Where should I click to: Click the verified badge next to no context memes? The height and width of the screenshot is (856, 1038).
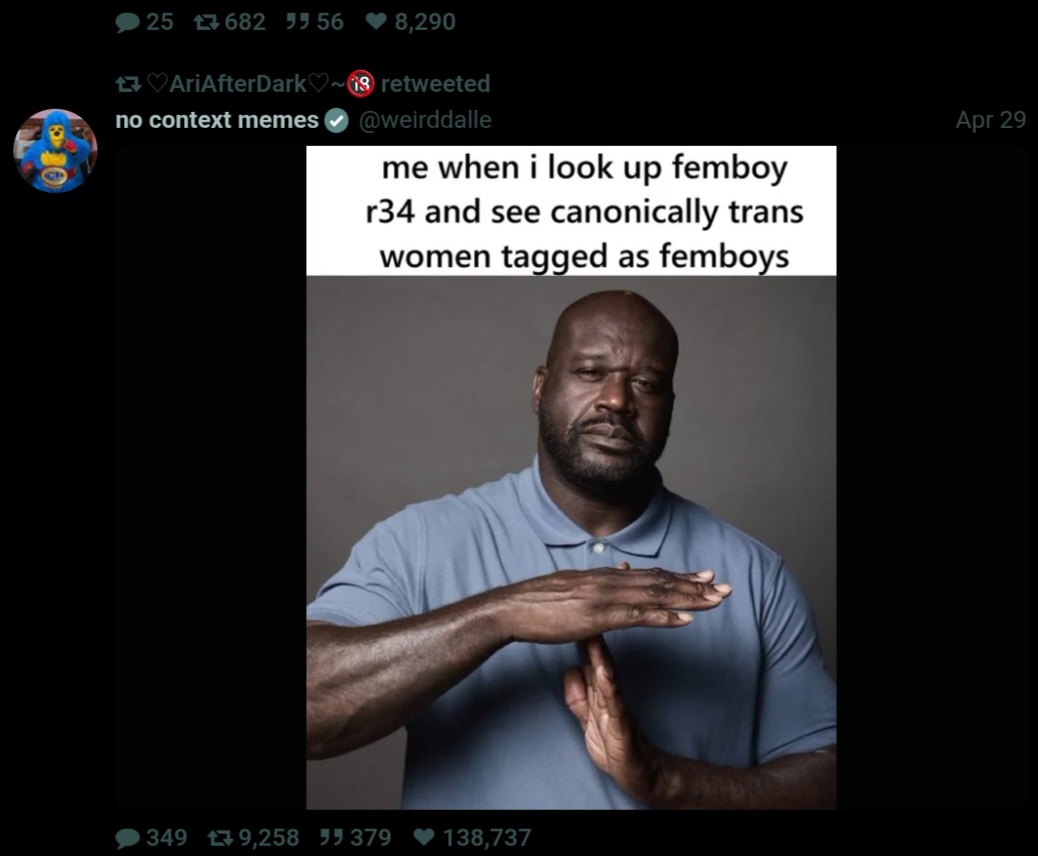click(x=337, y=120)
